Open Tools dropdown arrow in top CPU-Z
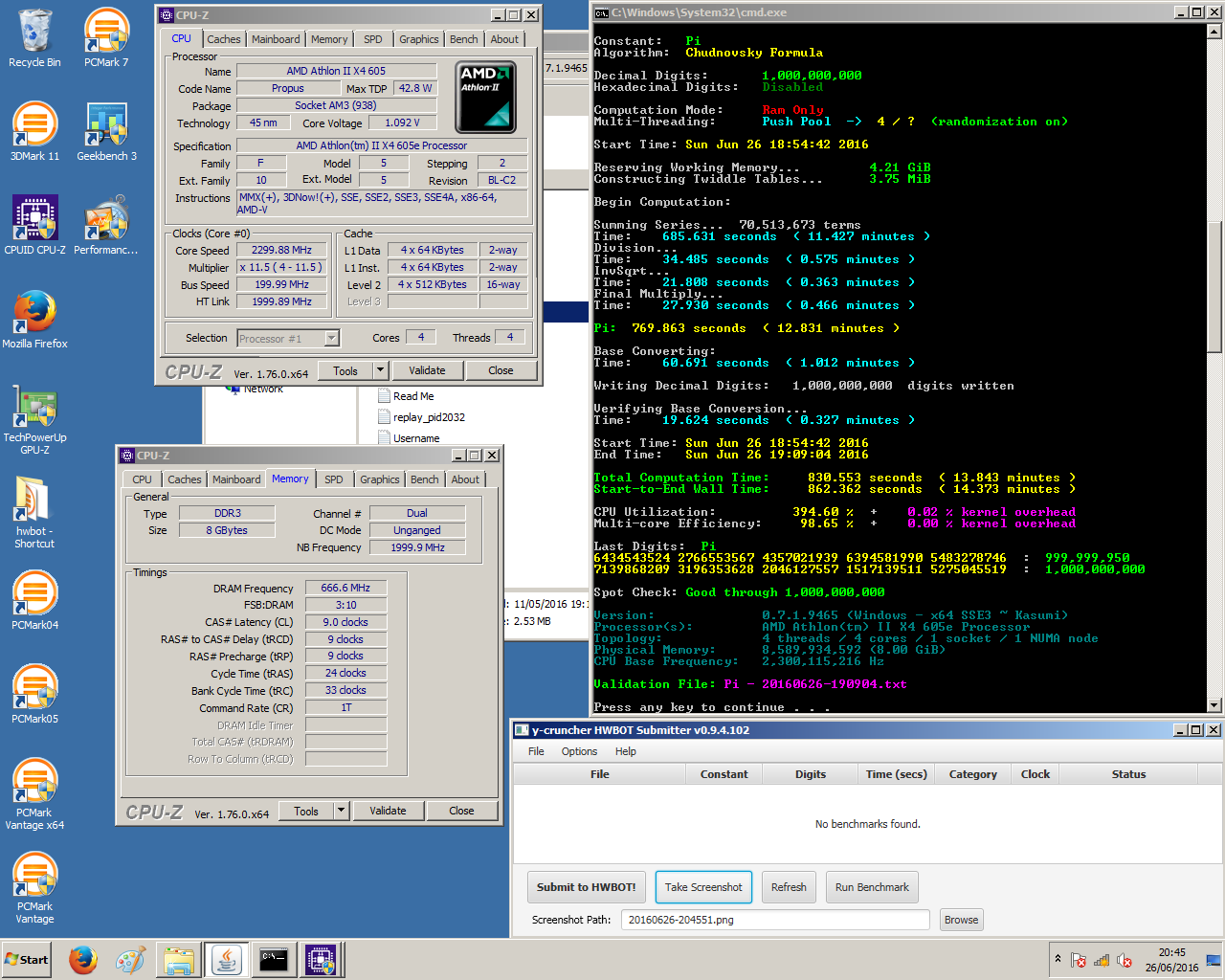The image size is (1225, 980). pyautogui.click(x=380, y=370)
